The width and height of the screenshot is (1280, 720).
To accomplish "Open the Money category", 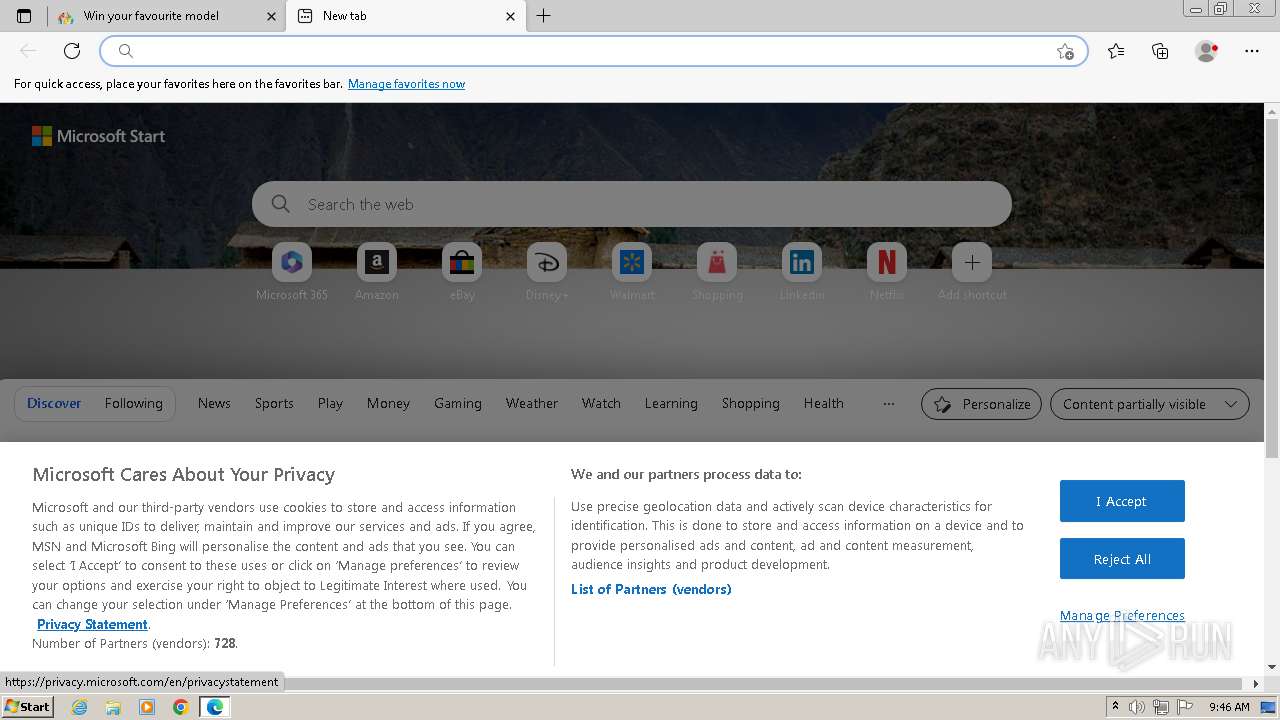I will (x=388, y=403).
